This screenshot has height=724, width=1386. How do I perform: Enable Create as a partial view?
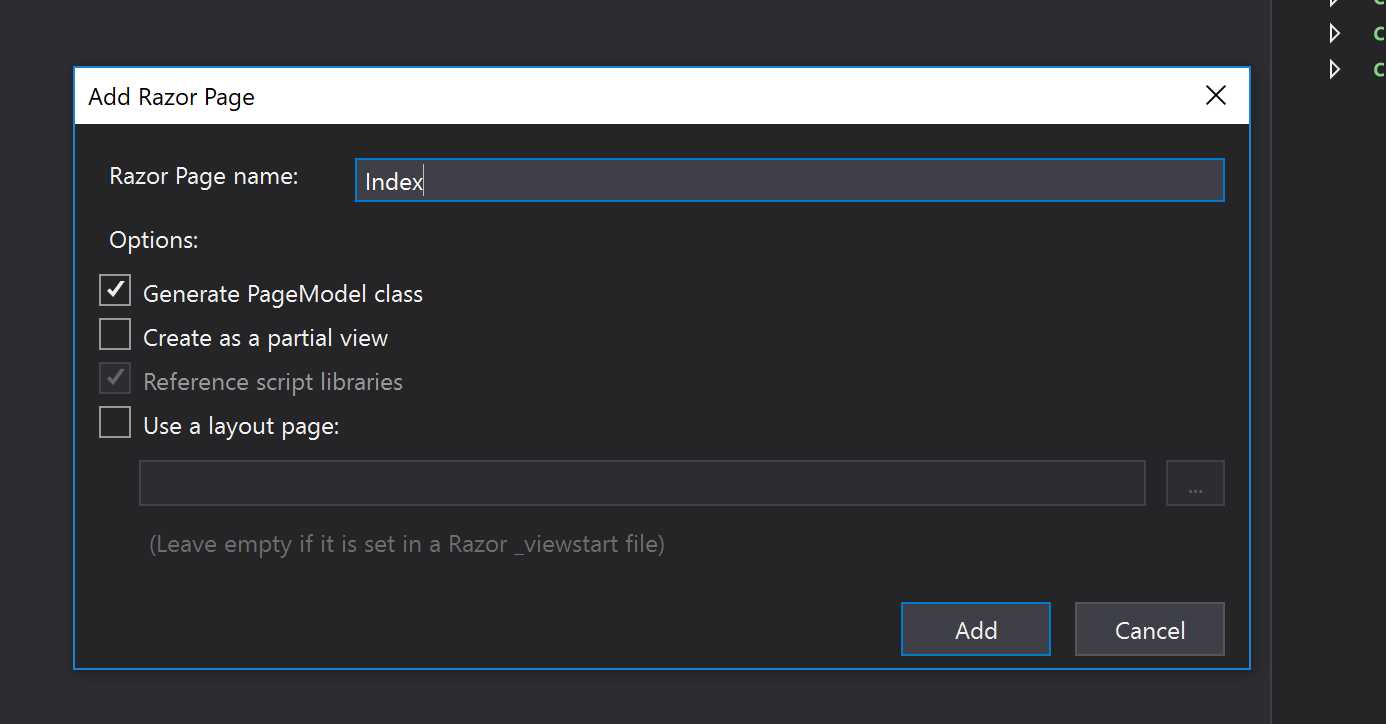[114, 333]
